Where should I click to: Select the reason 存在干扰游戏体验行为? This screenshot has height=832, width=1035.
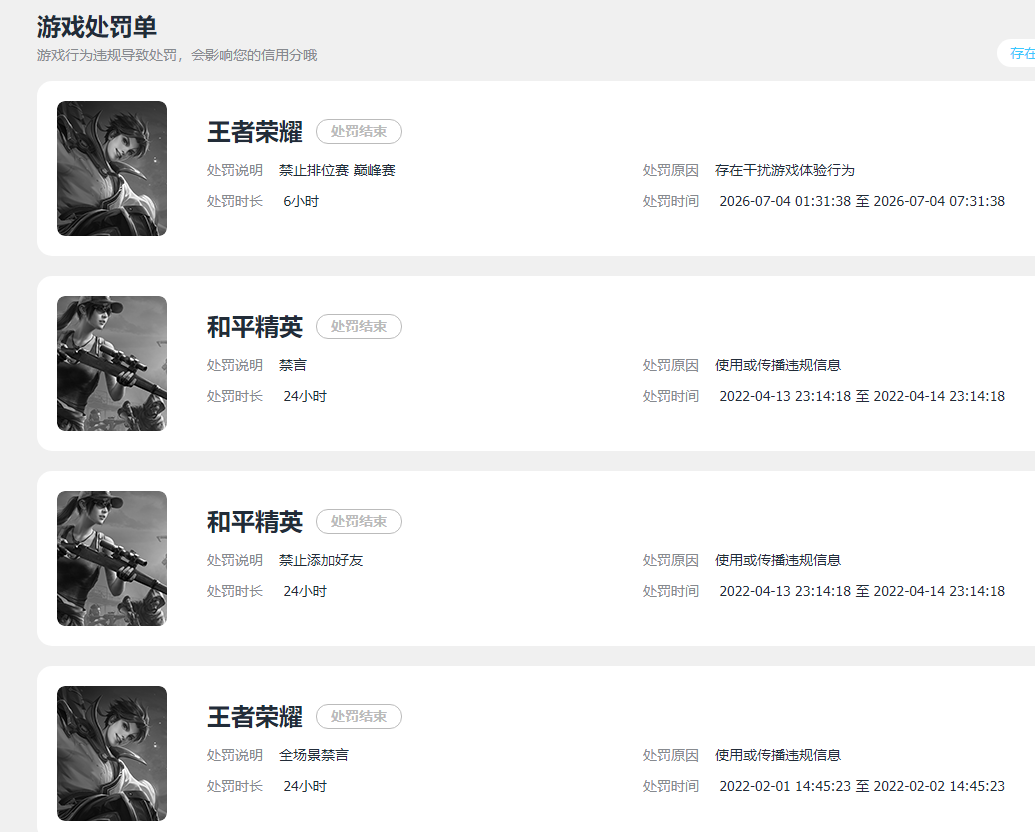point(785,170)
